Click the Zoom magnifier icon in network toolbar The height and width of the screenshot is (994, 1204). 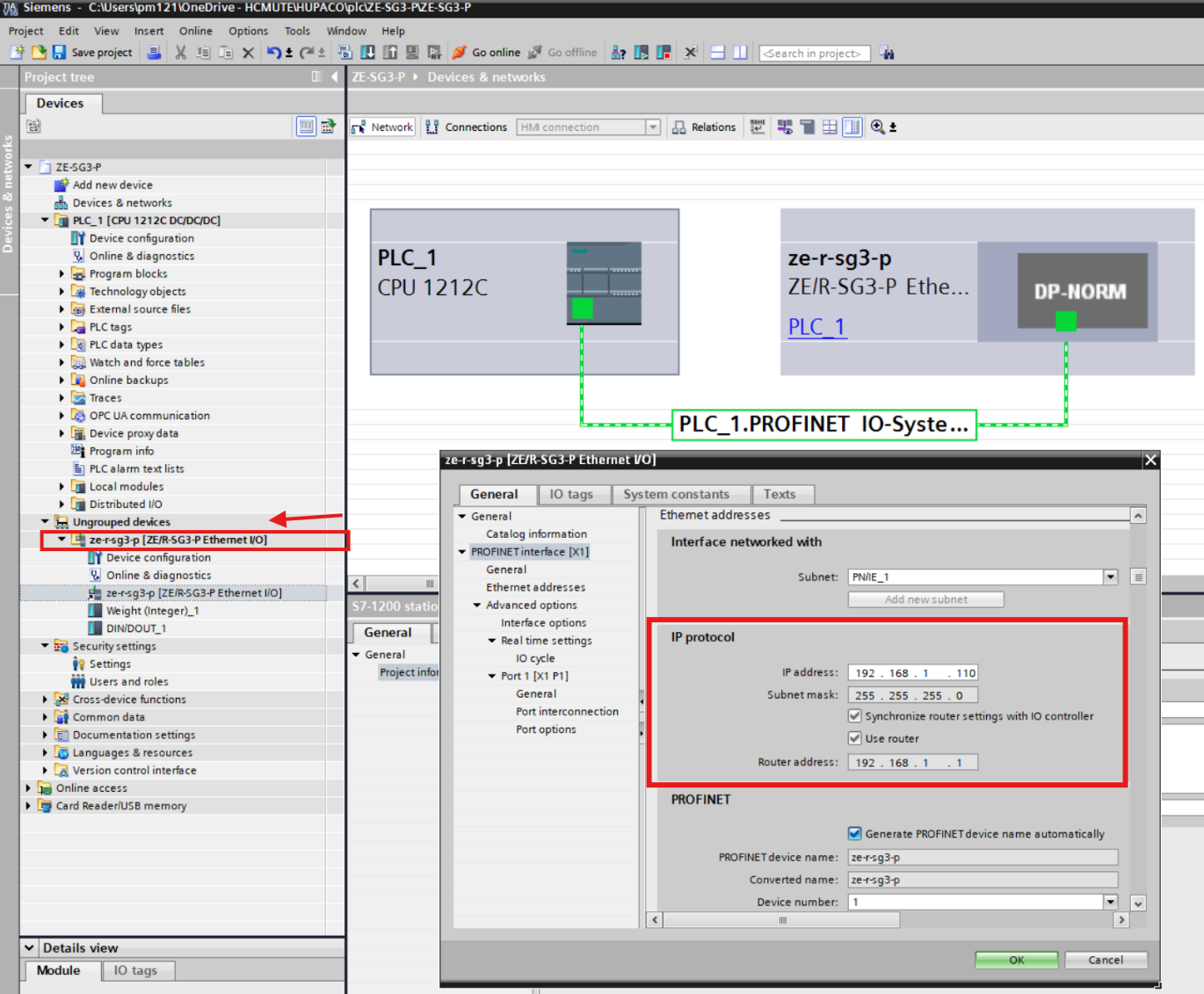tap(878, 127)
